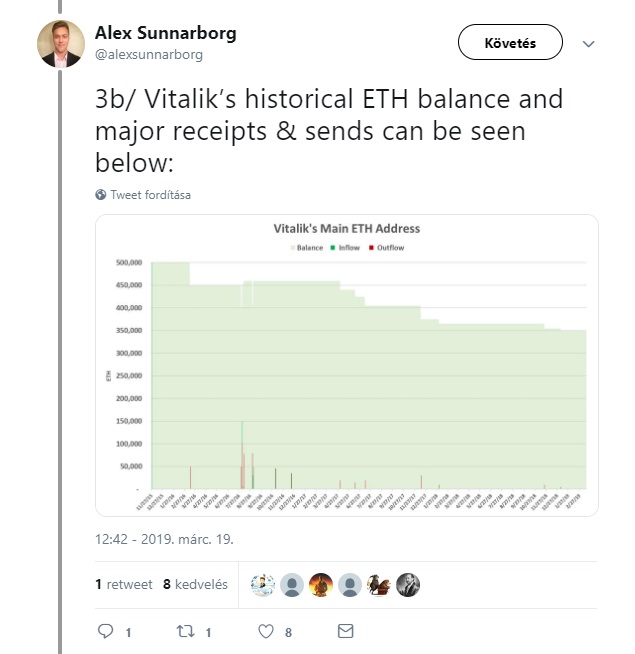The width and height of the screenshot is (635, 654).
Task: View the 1 retweet list
Action: pos(124,584)
